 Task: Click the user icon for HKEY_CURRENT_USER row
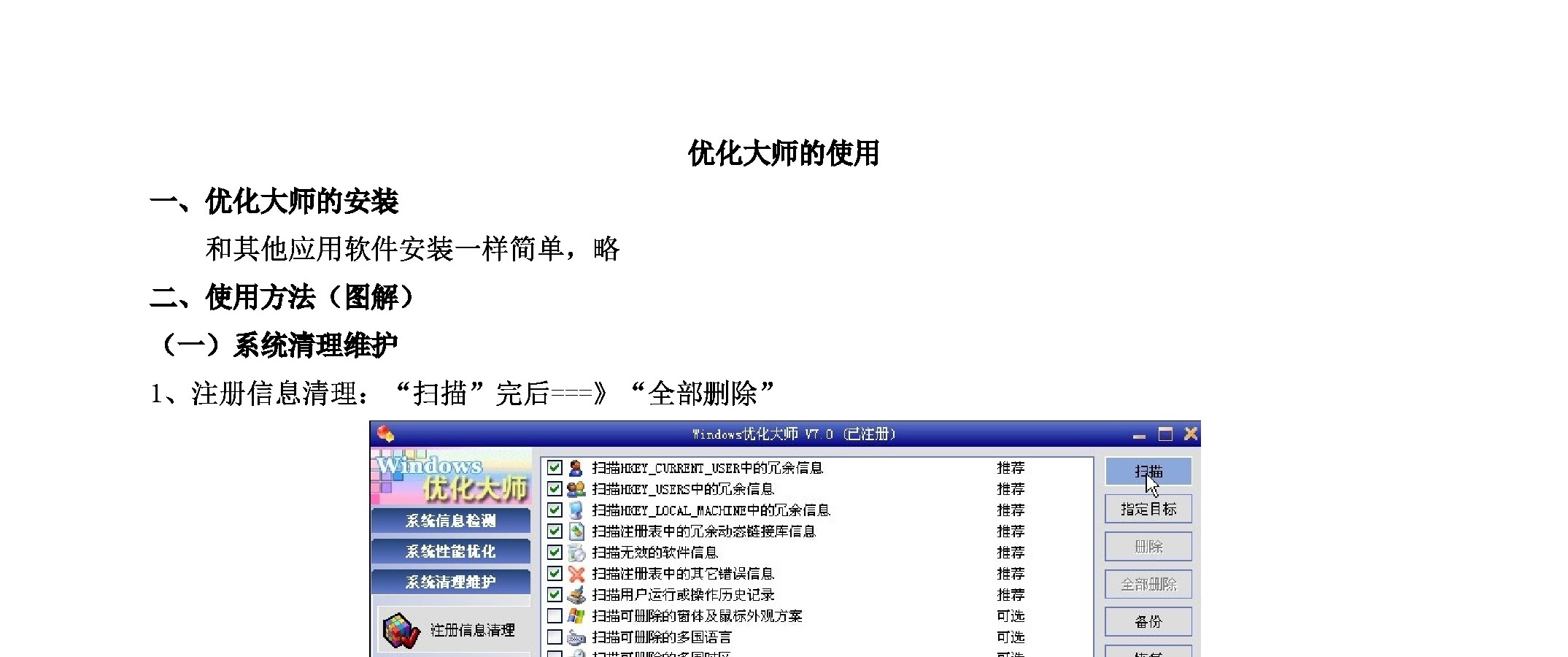(576, 468)
